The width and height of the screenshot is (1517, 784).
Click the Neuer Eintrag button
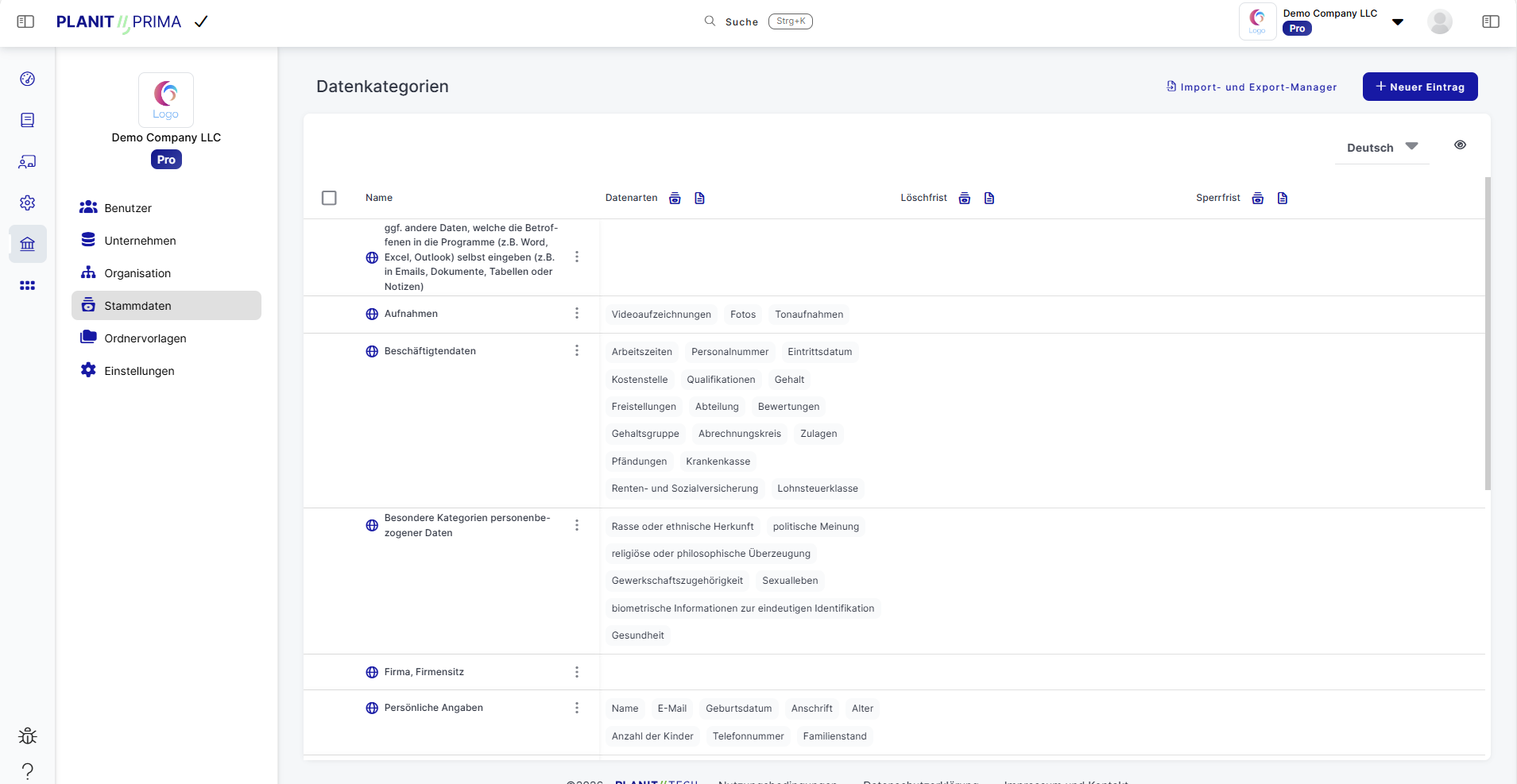(1420, 87)
